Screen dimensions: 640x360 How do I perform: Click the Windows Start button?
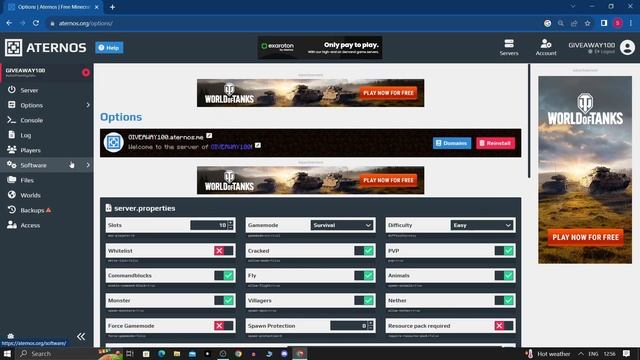click(x=7, y=353)
